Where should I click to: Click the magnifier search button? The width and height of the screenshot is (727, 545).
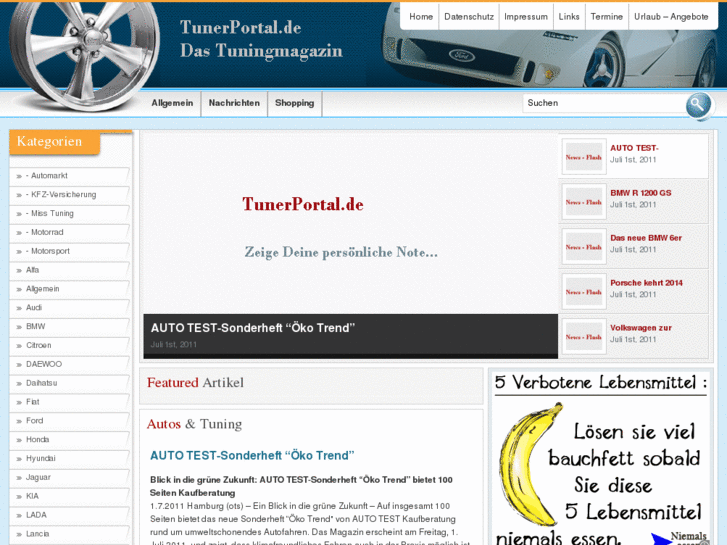(x=698, y=105)
